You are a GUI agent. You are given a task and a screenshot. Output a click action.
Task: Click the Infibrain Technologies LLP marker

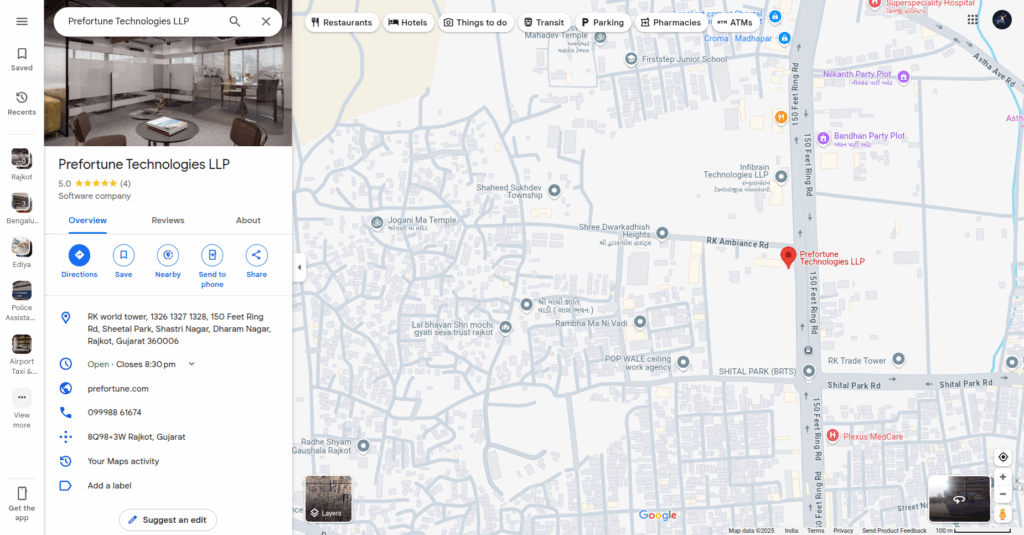coord(781,176)
